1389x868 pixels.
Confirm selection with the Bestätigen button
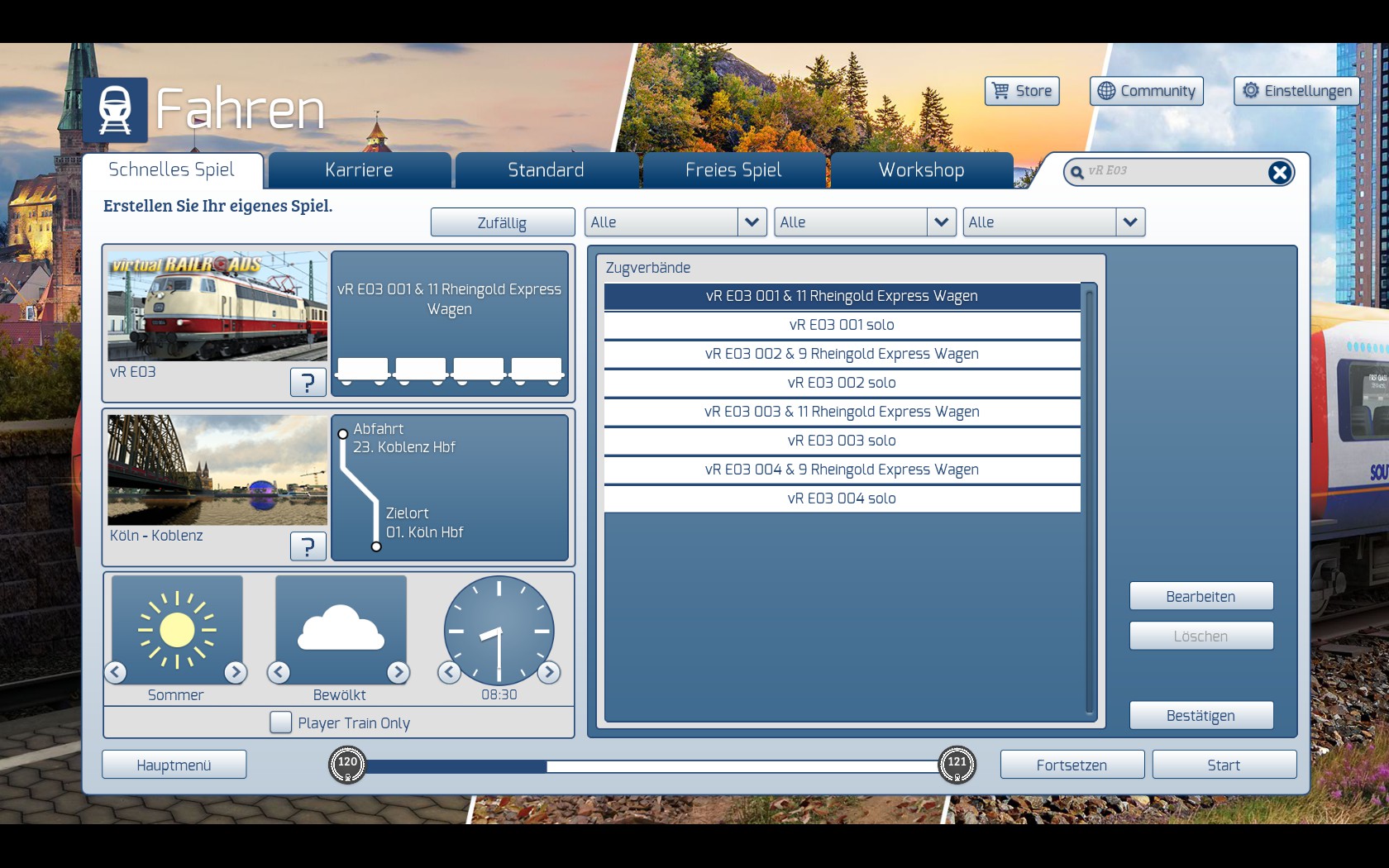click(1201, 715)
